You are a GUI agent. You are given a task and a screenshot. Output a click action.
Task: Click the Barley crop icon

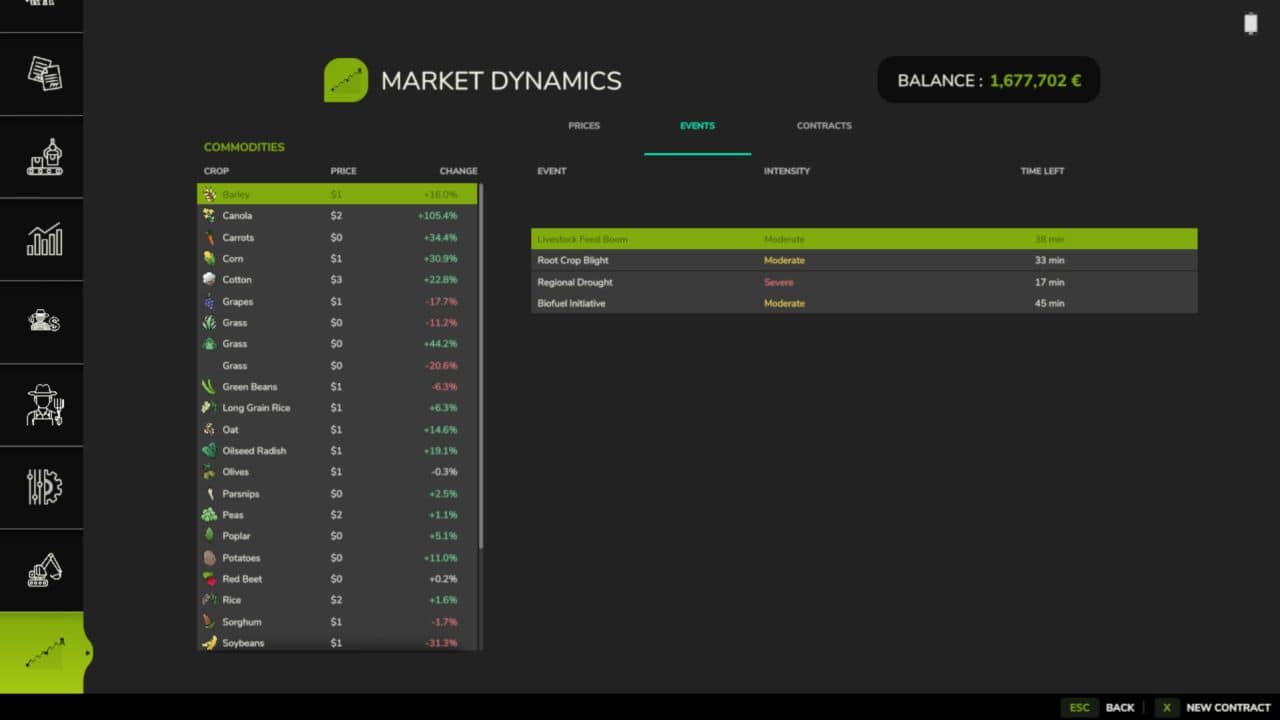208,194
